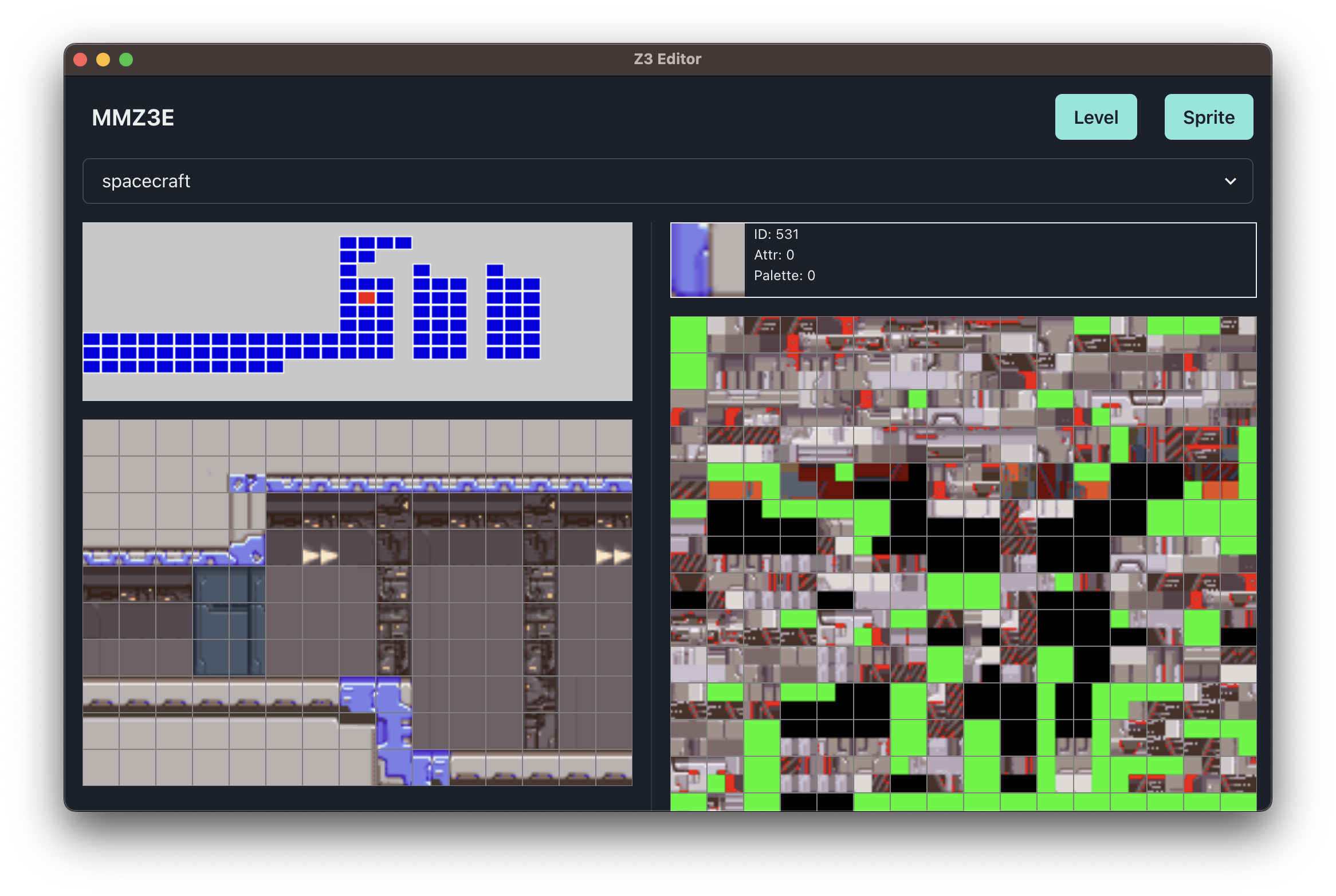Click the right yellow double-arrow tile at the level edge
1336x896 pixels.
click(613, 556)
